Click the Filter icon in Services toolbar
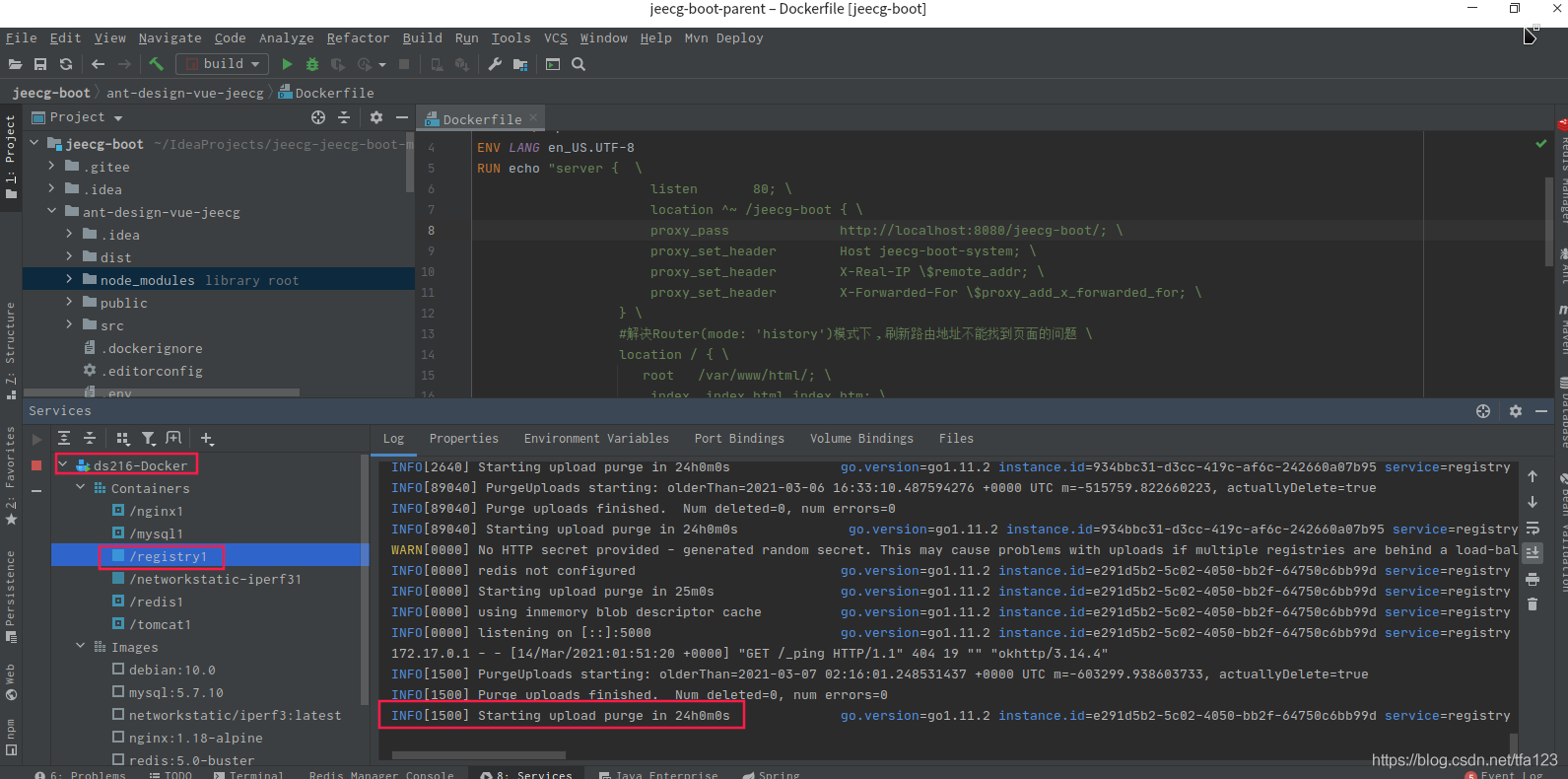The height and width of the screenshot is (779, 1568). coord(148,439)
